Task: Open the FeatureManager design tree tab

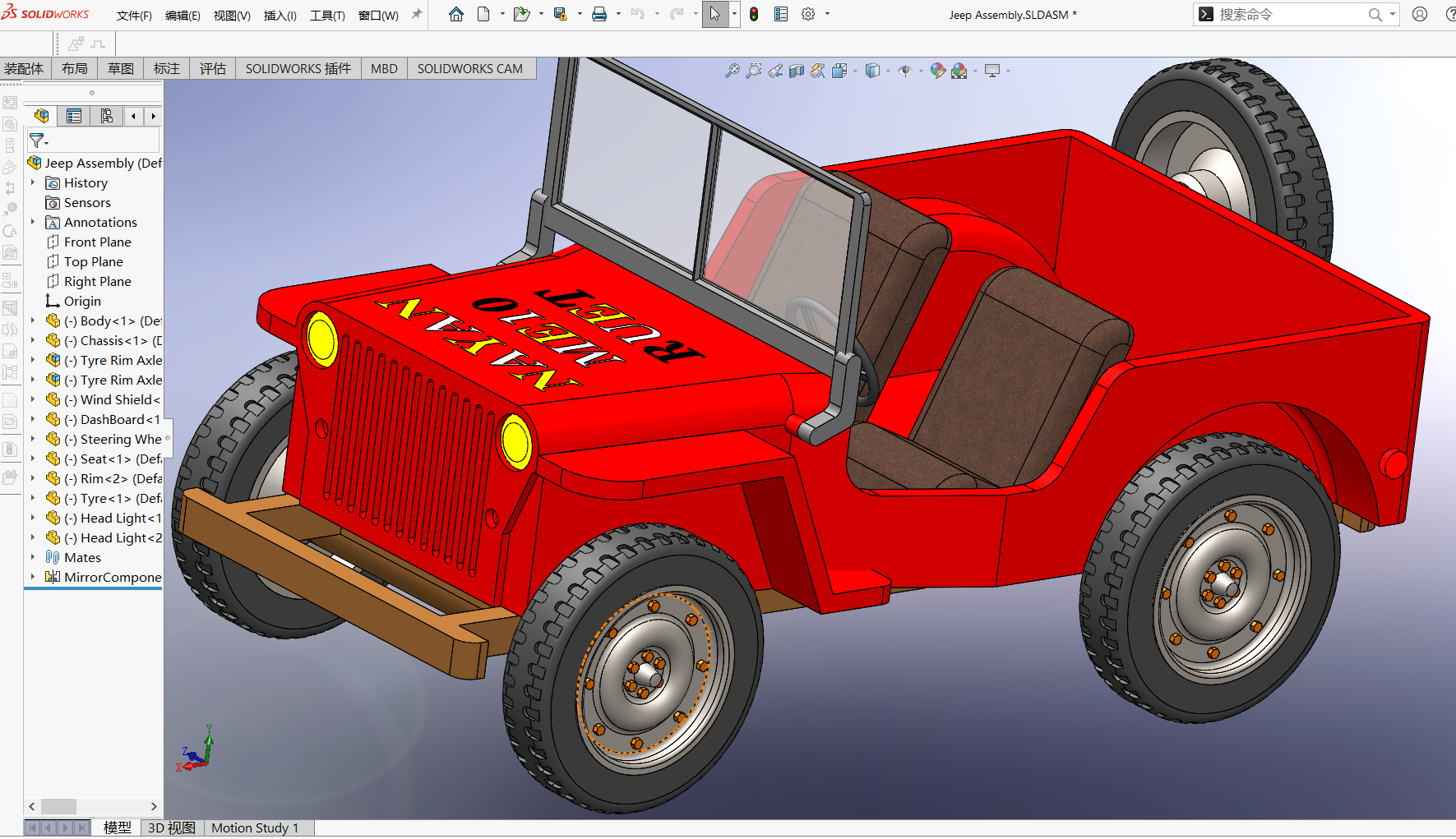Action: (42, 116)
